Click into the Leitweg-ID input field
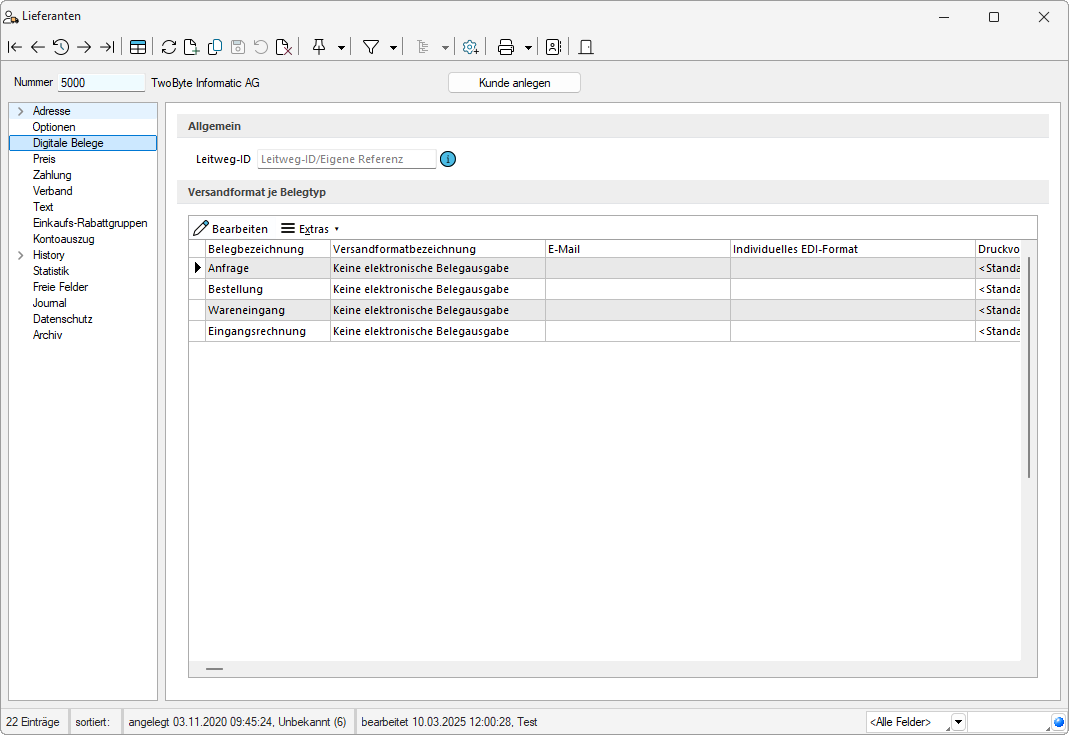Image resolution: width=1069 pixels, height=735 pixels. [x=346, y=159]
